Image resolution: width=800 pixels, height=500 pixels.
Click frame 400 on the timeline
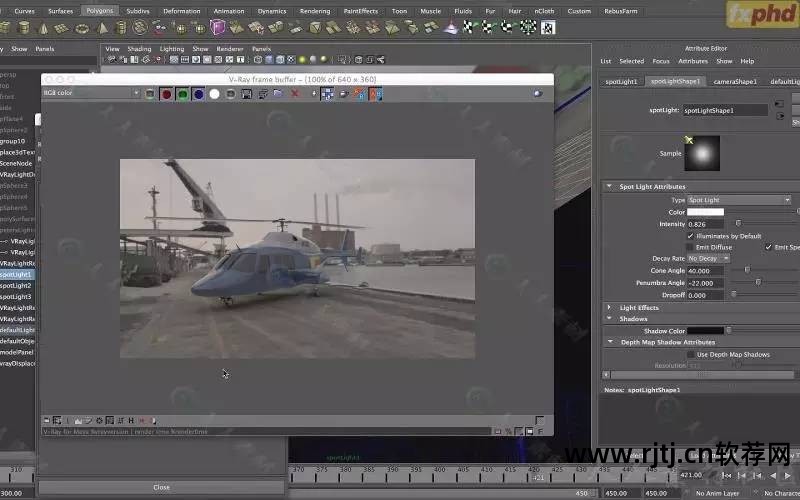[x=439, y=470]
